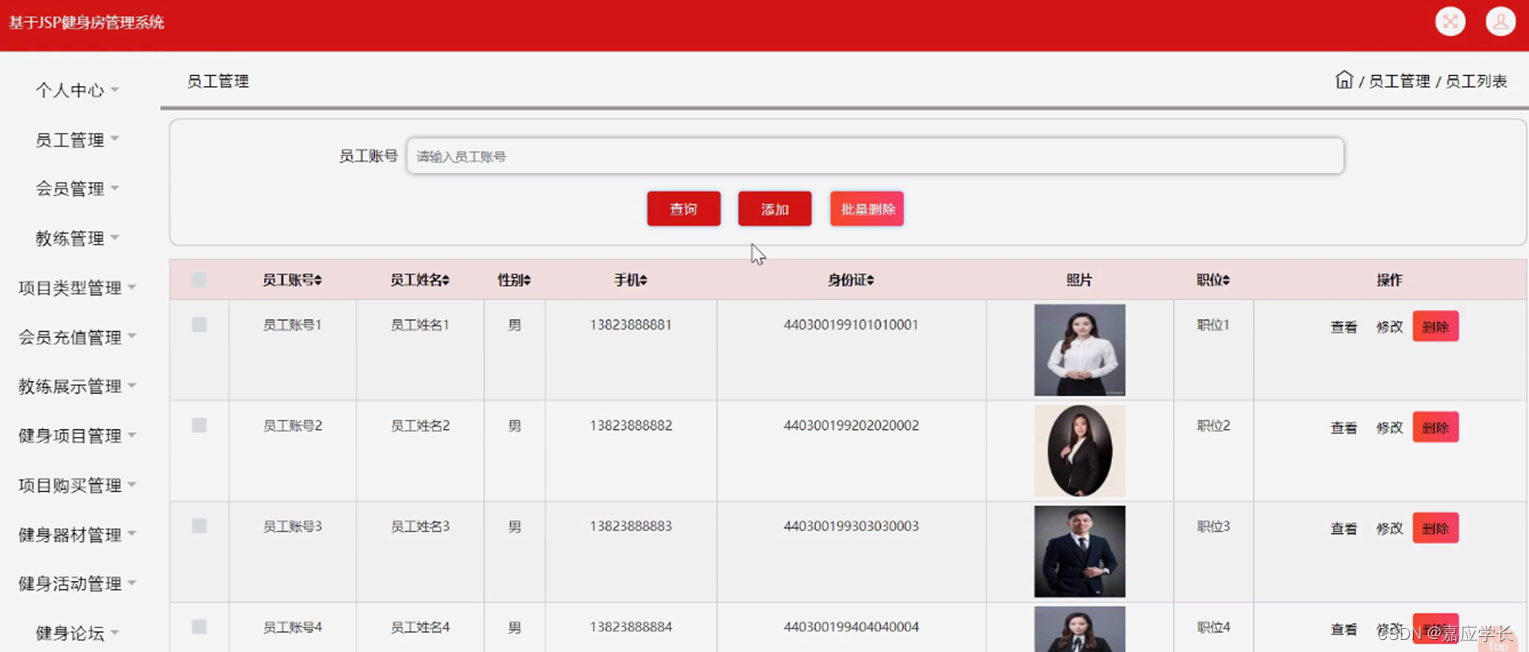Open the 健身活动管理 sidebar menu
Screen dimensions: 1529x652
77,584
